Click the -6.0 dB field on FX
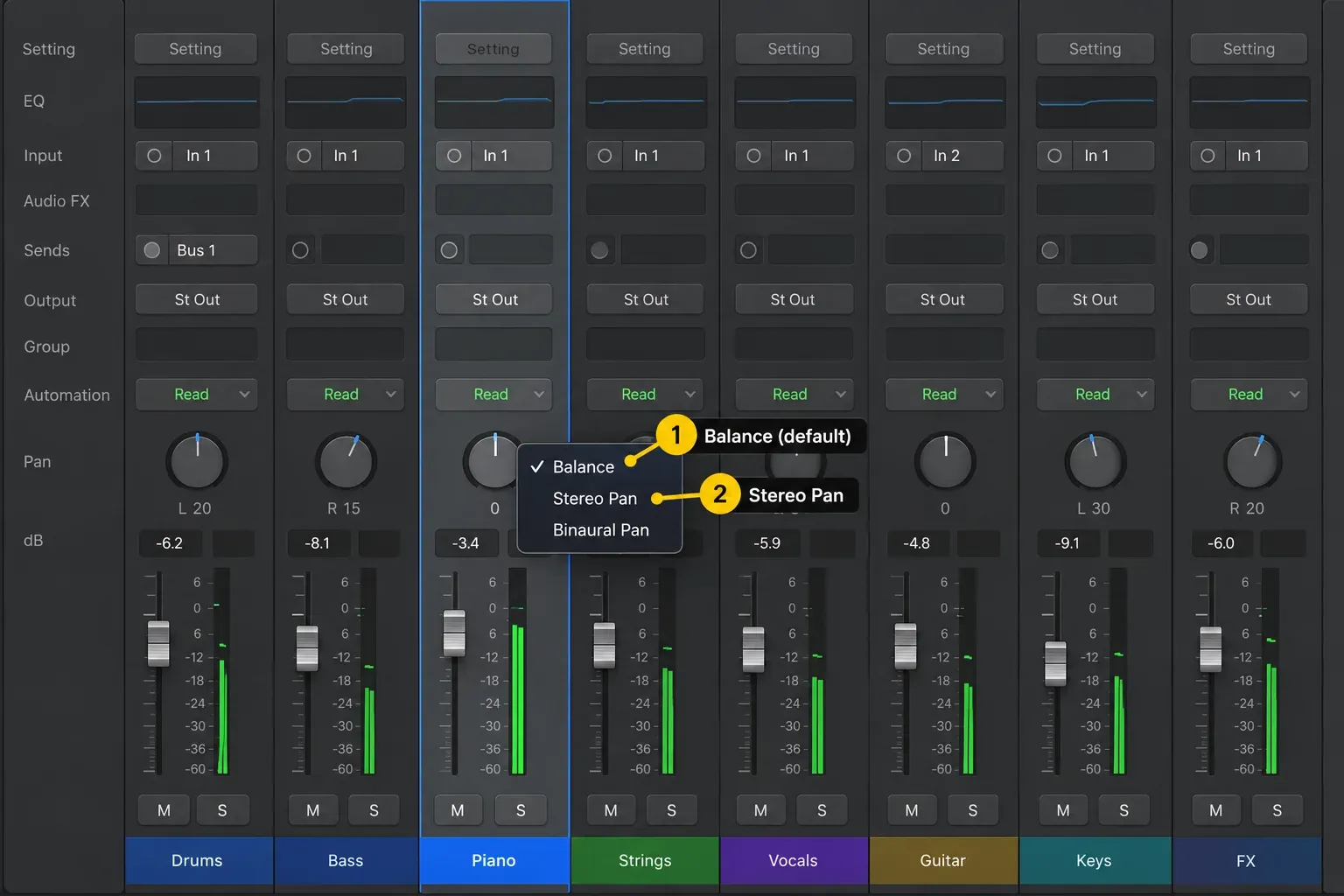1344x896 pixels. click(1221, 543)
